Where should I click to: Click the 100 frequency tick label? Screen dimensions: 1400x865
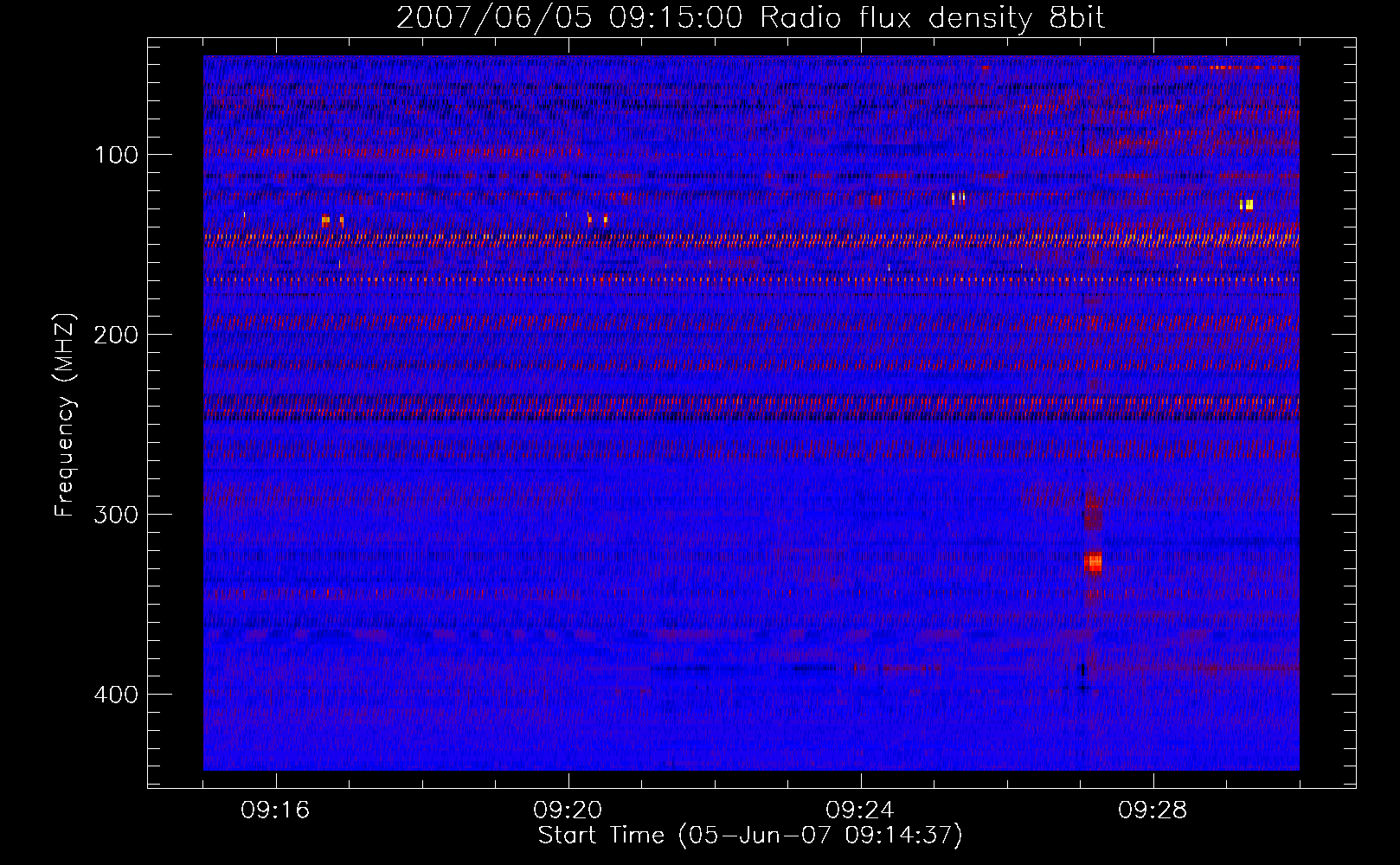[x=117, y=155]
